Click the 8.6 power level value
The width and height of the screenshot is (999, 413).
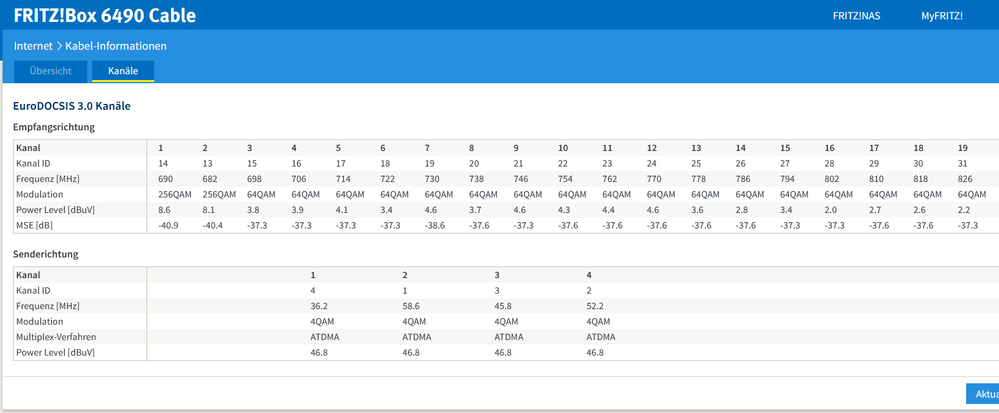pos(164,210)
